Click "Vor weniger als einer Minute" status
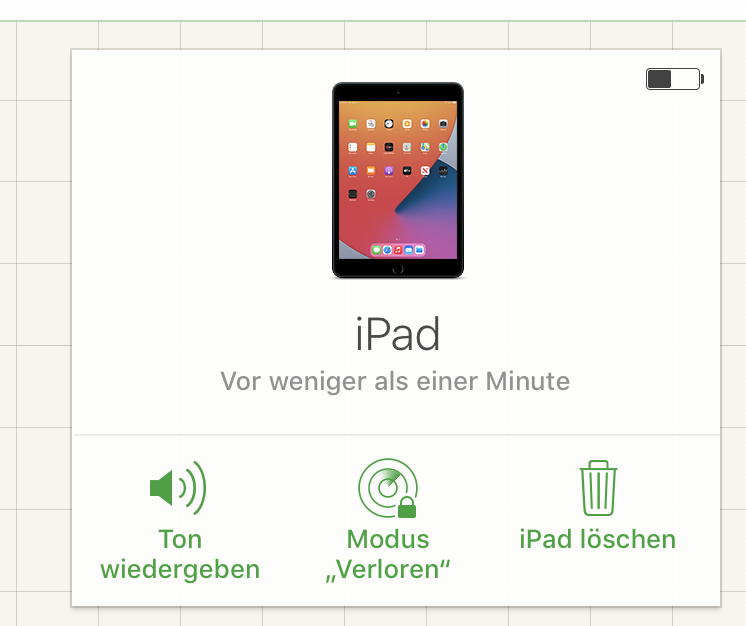 [395, 381]
